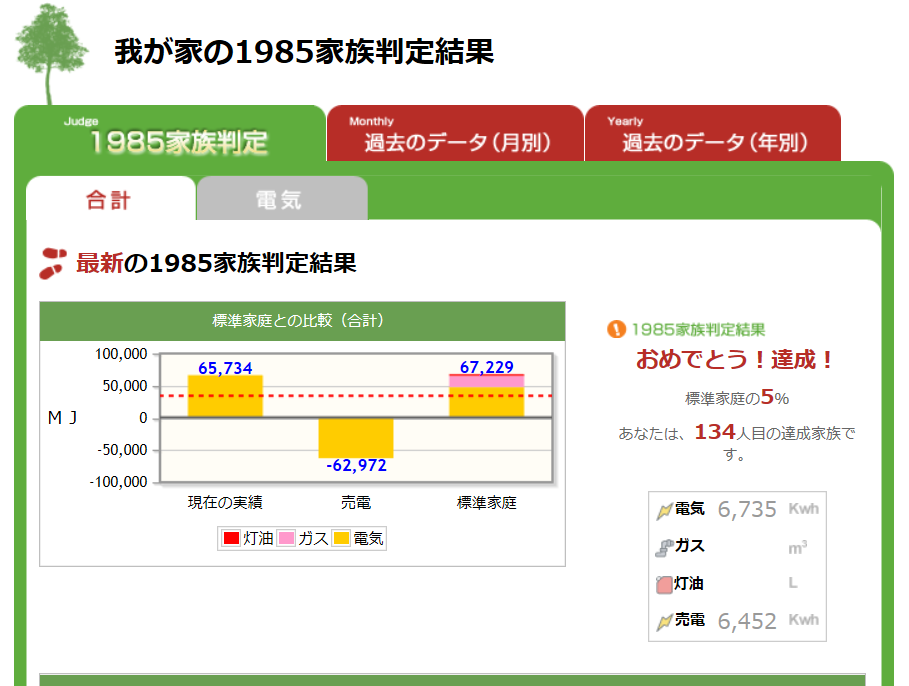Click the pink ガス legend swatch

pos(286,538)
